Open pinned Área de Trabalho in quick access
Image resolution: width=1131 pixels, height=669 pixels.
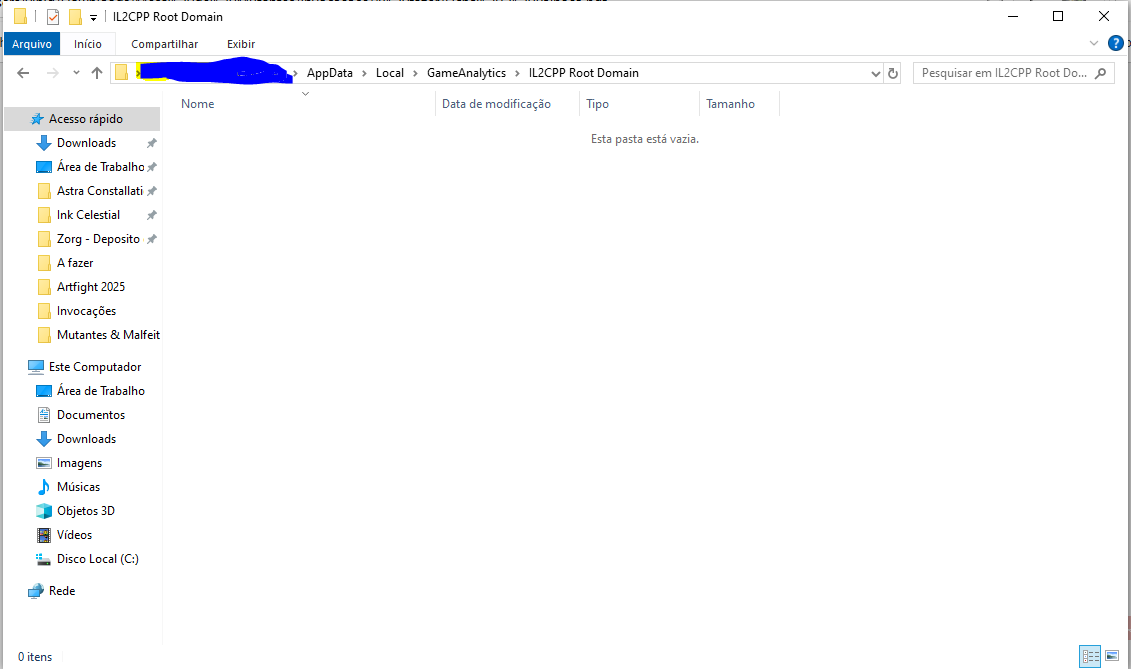100,167
